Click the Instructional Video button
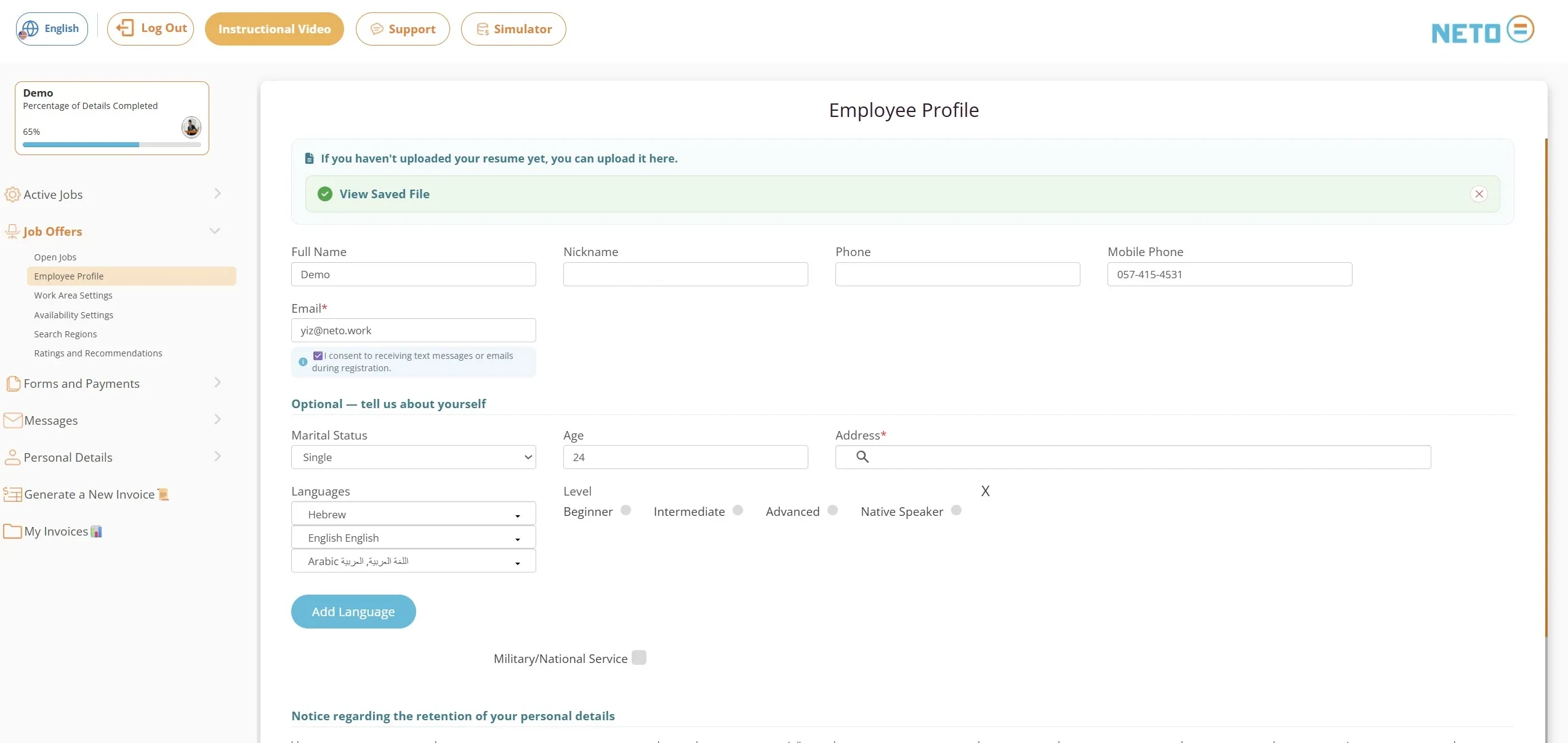Image resolution: width=1568 pixels, height=743 pixels. point(275,29)
